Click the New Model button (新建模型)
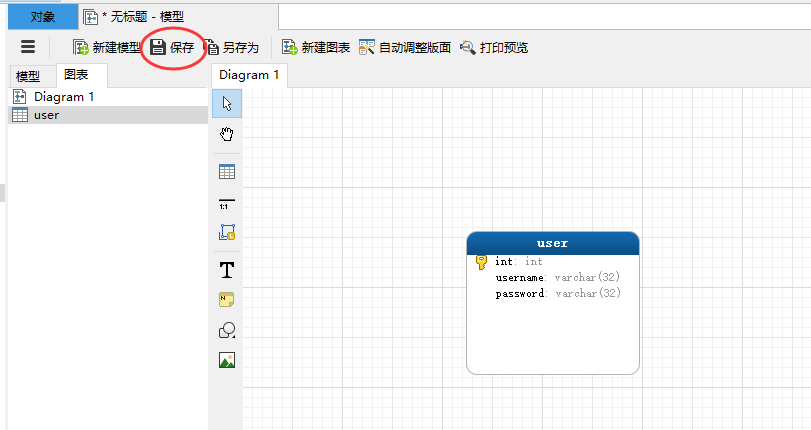811x430 pixels. [x=107, y=48]
